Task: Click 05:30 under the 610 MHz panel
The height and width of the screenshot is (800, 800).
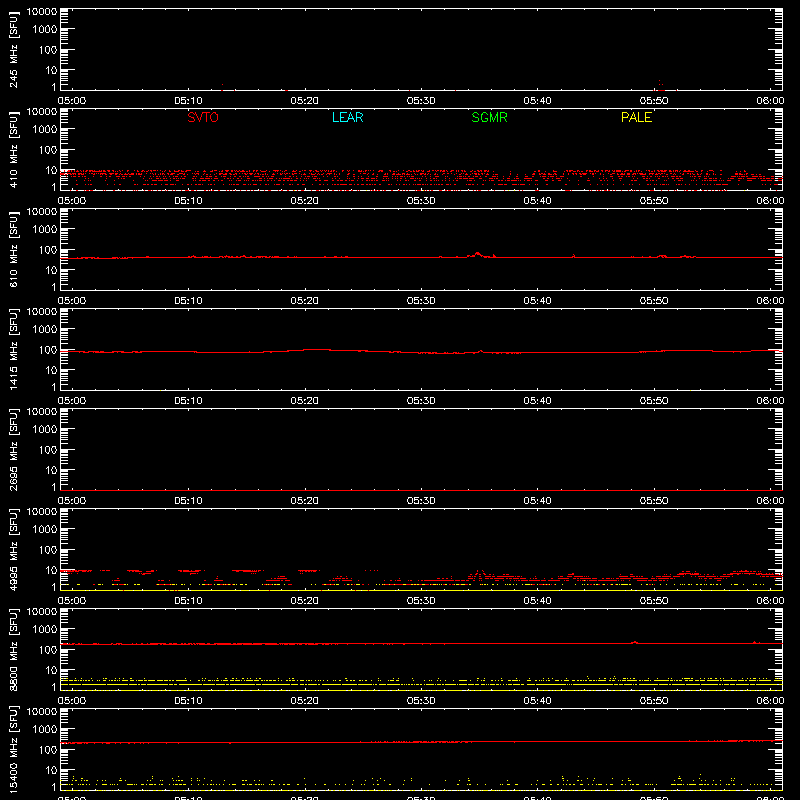Action: [x=421, y=301]
